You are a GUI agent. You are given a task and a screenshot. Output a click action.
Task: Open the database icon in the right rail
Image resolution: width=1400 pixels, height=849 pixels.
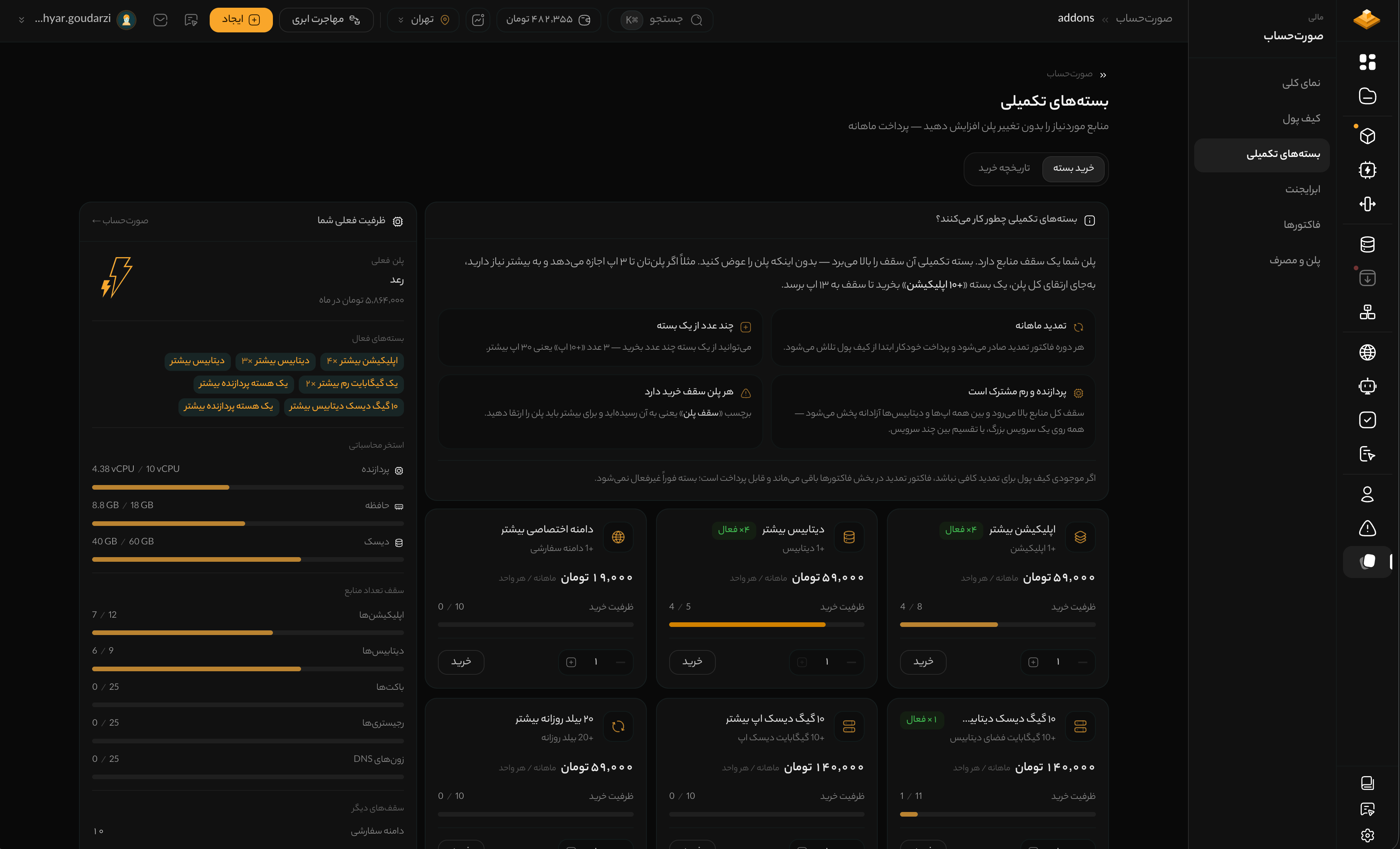click(x=1367, y=244)
